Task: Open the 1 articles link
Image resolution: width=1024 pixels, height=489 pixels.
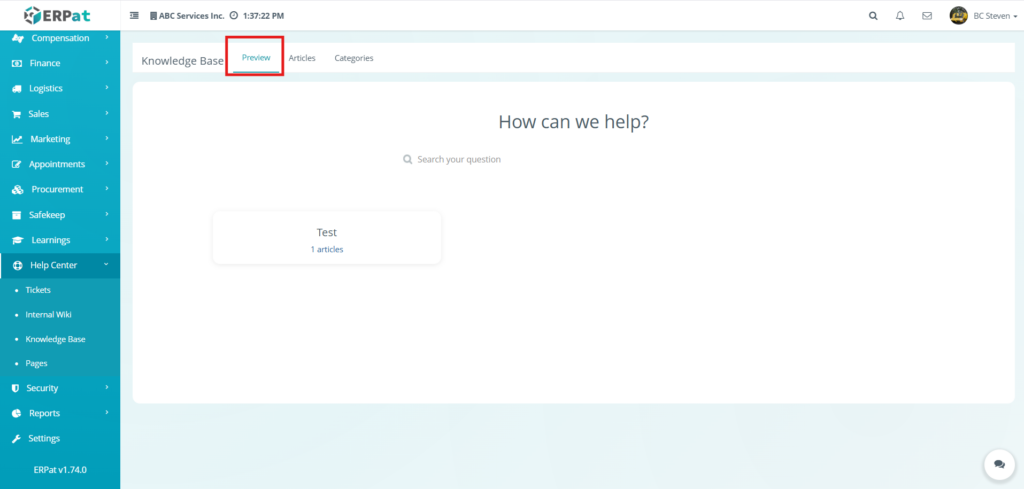Action: (327, 249)
